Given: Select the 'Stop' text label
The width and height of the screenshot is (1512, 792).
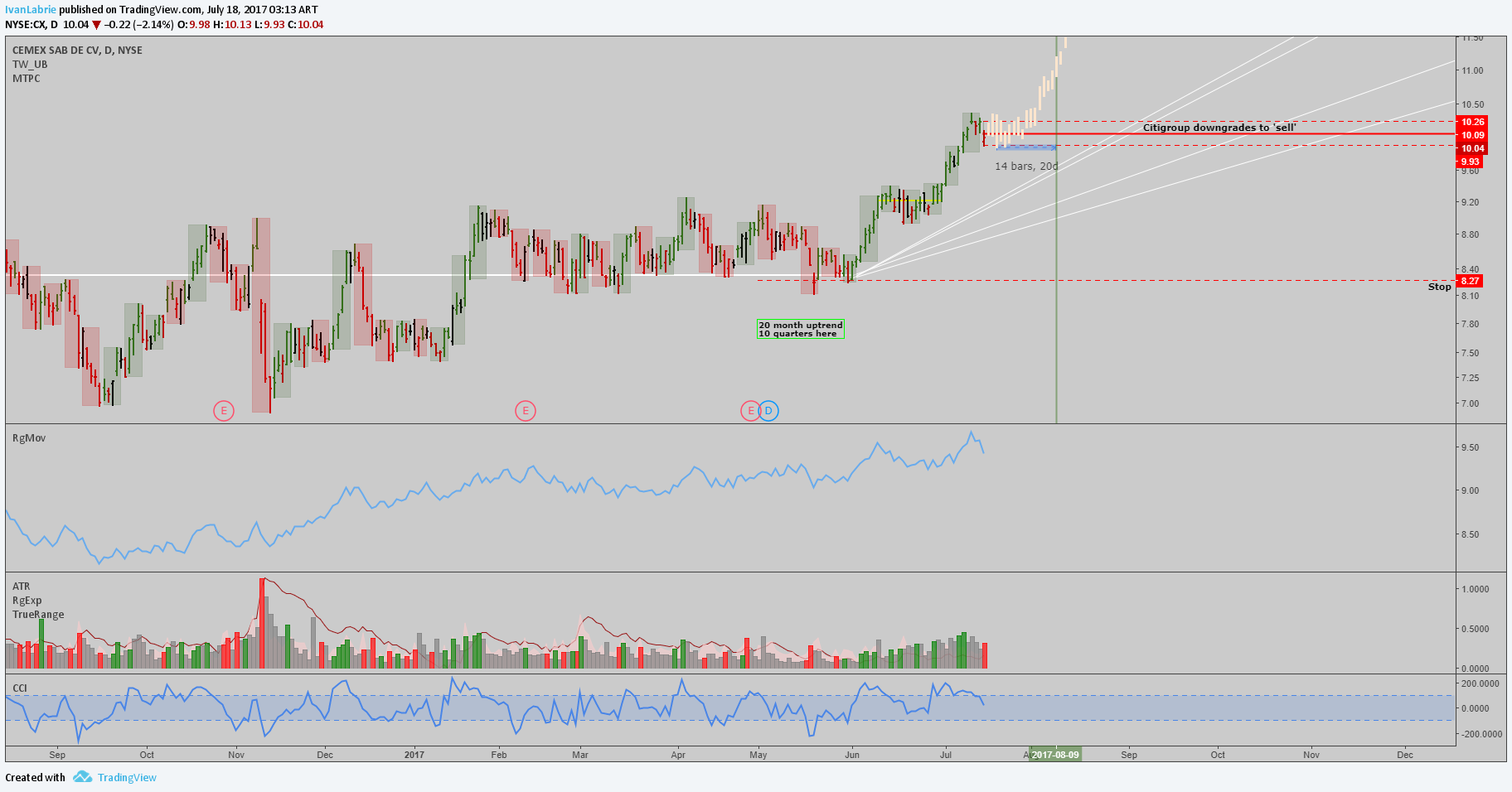Looking at the screenshot, I should pyautogui.click(x=1440, y=287).
